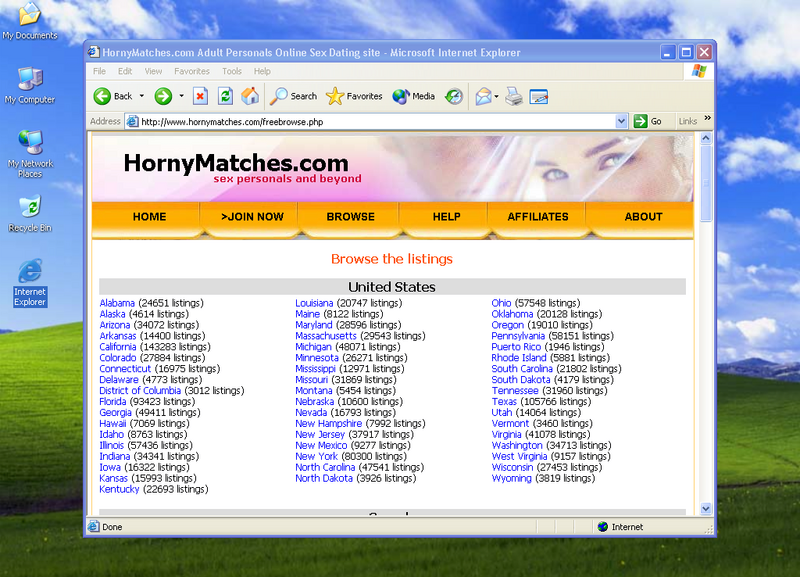Expand the Back button history dropdown
Screen dimensions: 800x577
142,96
